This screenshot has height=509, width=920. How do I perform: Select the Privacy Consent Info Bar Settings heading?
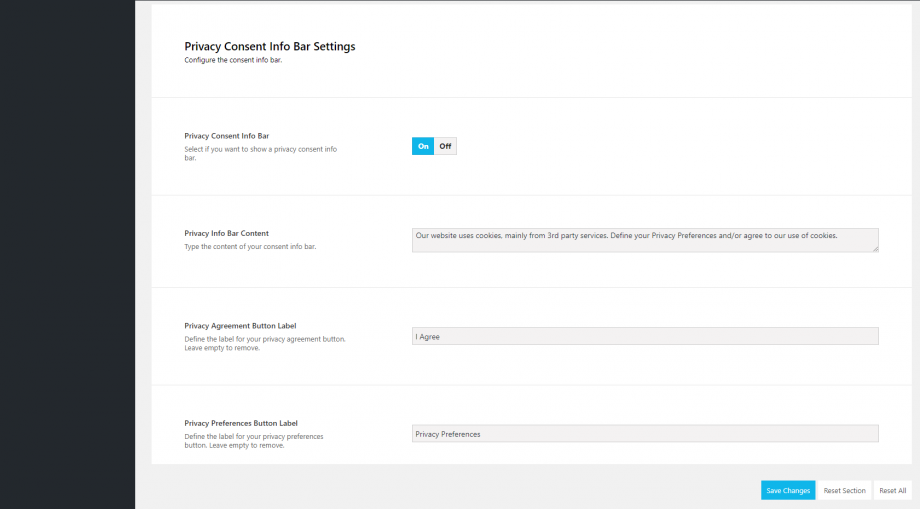pos(270,46)
